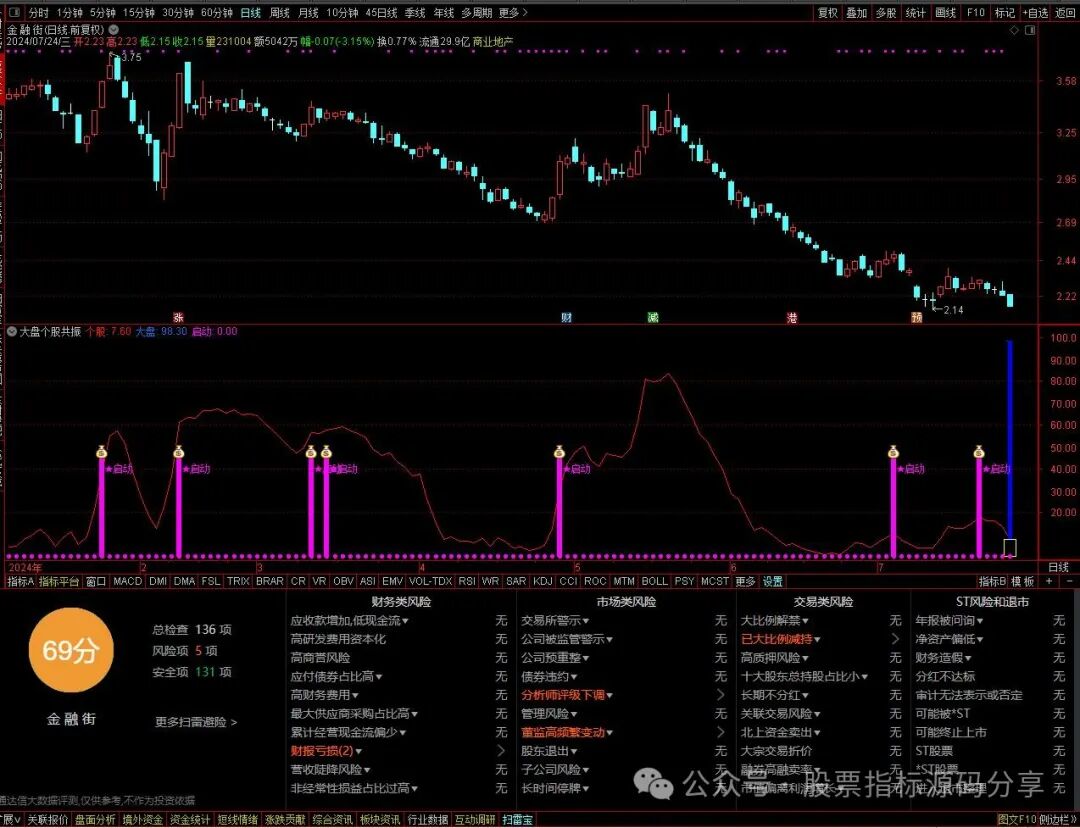This screenshot has width=1080, height=828.
Task: Click the 港 event marker on the chart
Action: click(793, 318)
